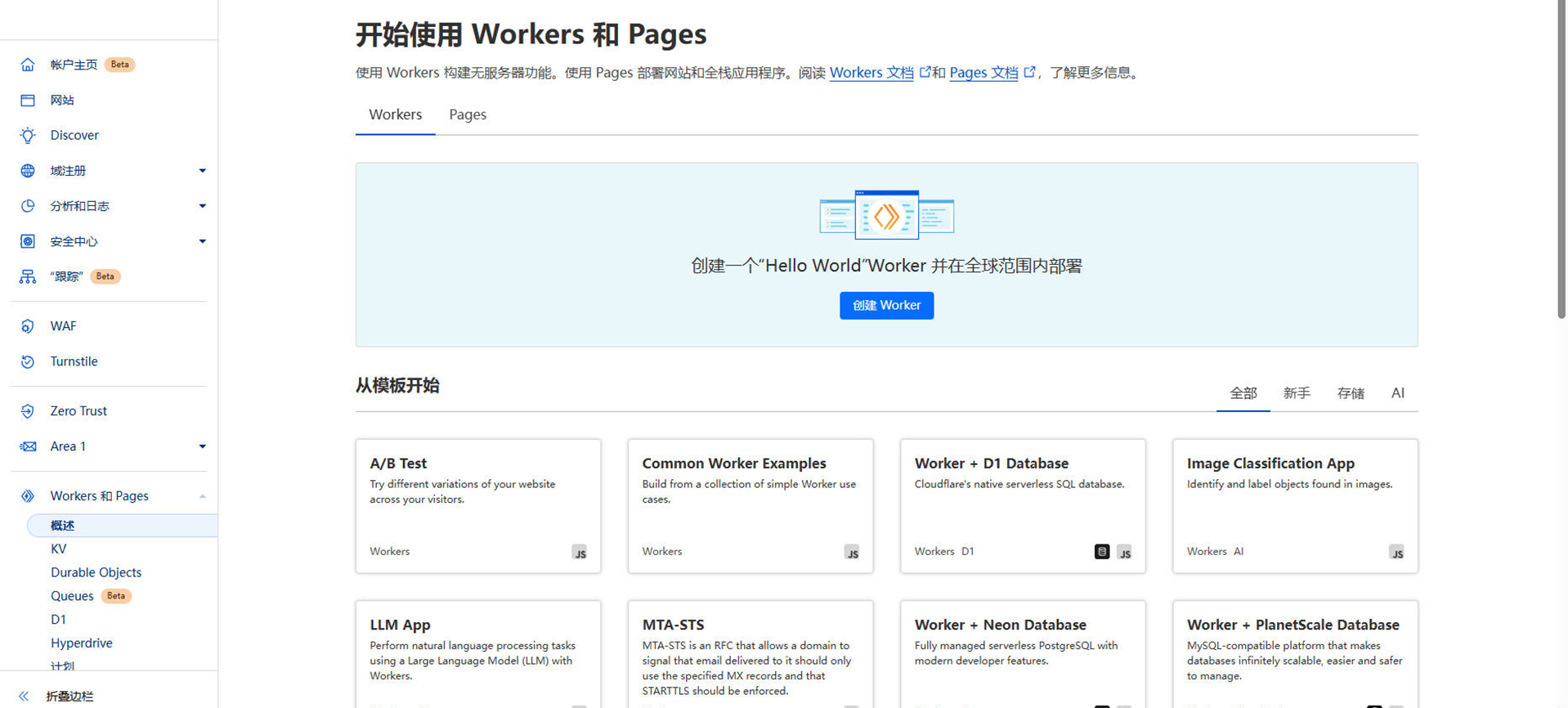Image resolution: width=1568 pixels, height=708 pixels.
Task: Click the external link icon after Pages 文档
Action: 1029,72
